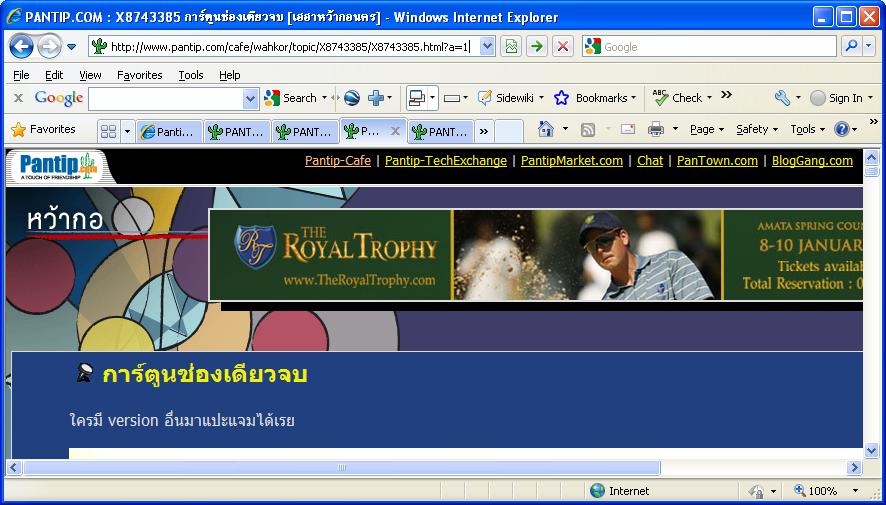
Task: Open the tab list dropdown arrow
Action: pos(127,132)
